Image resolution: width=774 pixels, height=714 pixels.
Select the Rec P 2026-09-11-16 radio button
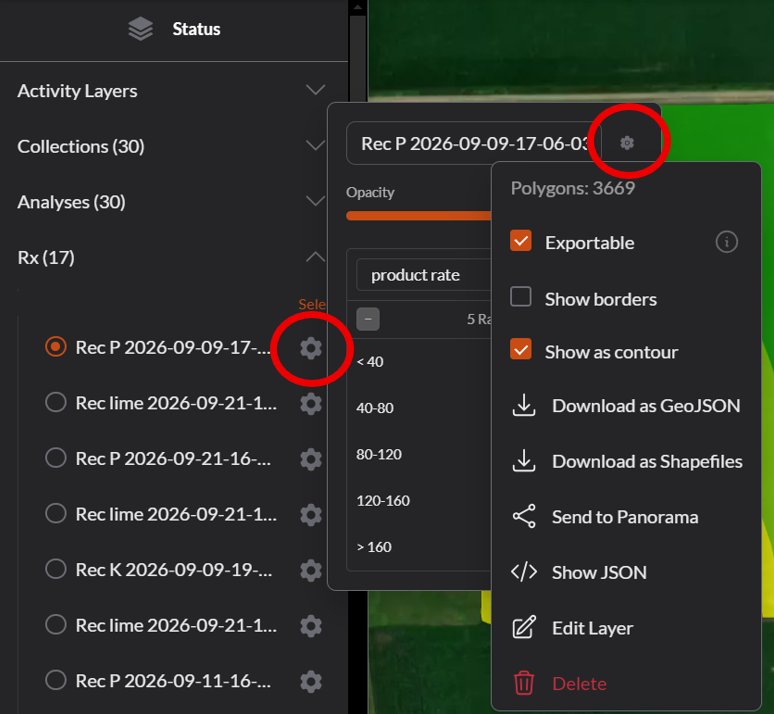pyautogui.click(x=56, y=680)
